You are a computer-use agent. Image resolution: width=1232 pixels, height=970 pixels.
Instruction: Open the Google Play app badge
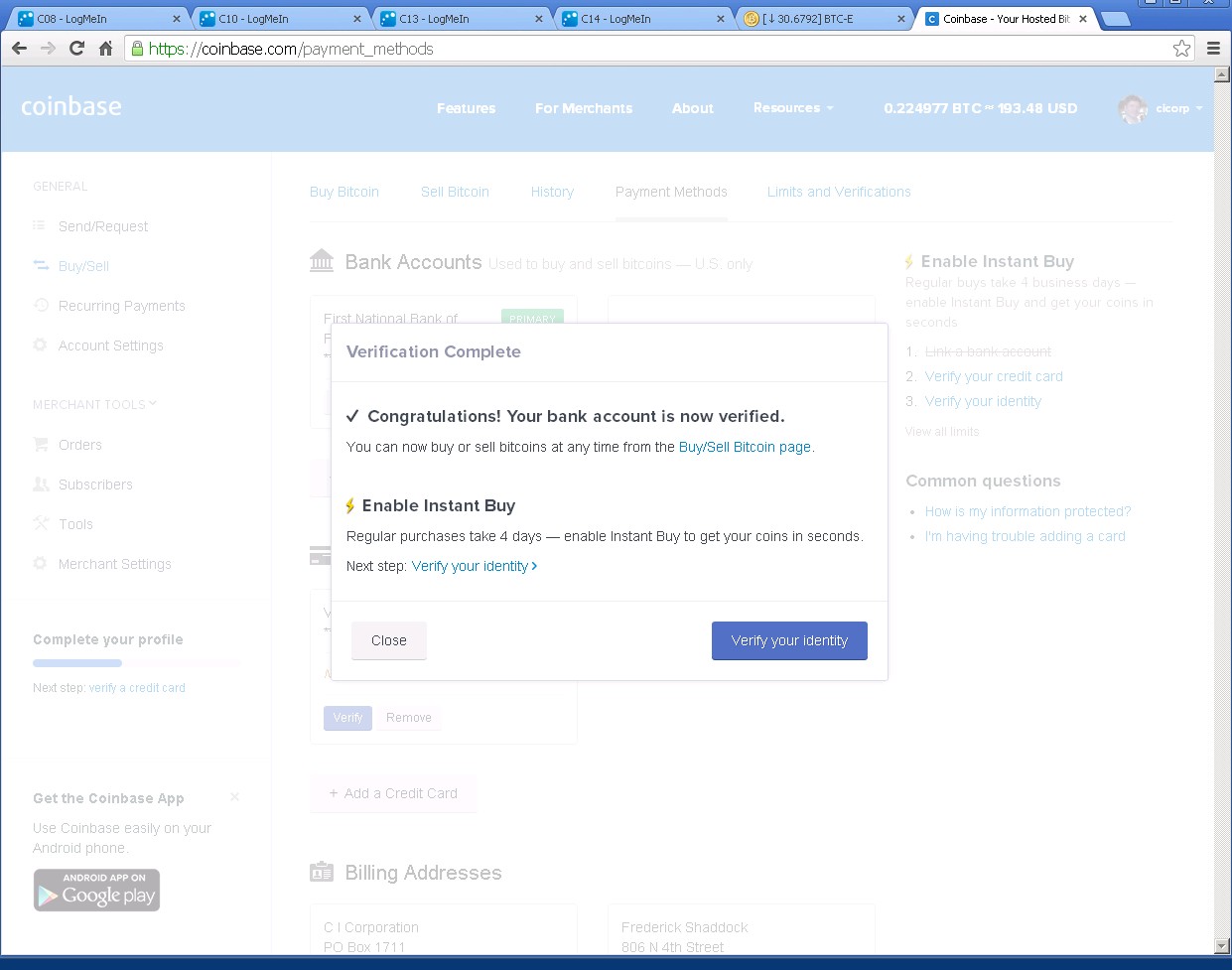96,891
